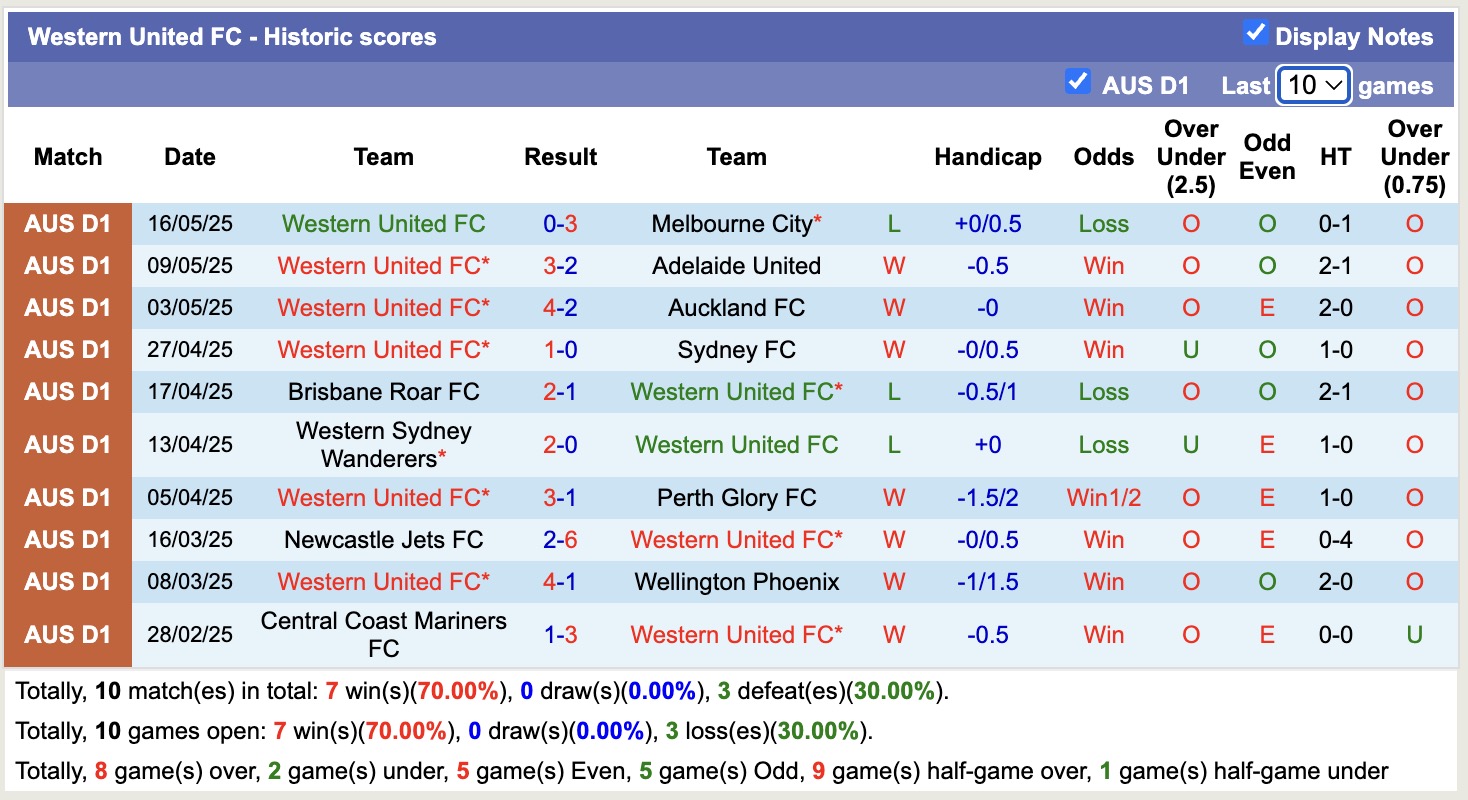Open Adelaide United team page
This screenshot has height=800, width=1468.
[736, 266]
